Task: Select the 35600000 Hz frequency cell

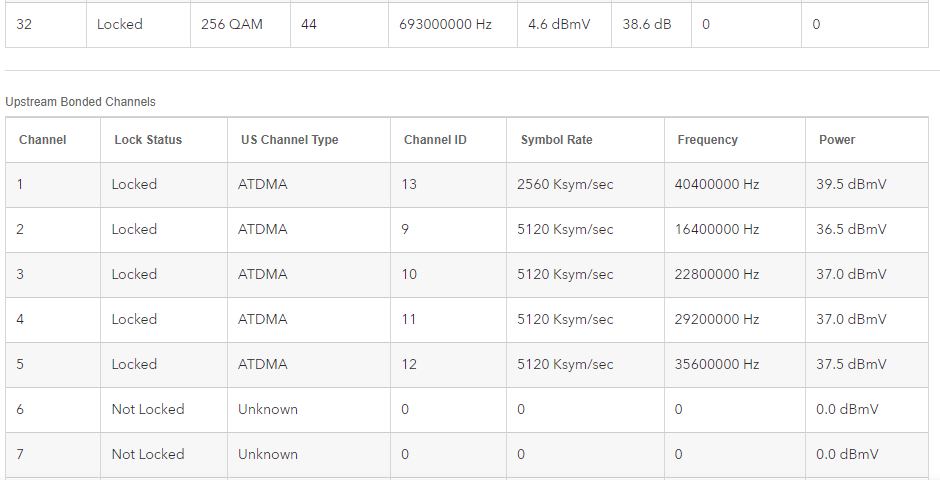Action: 717,365
